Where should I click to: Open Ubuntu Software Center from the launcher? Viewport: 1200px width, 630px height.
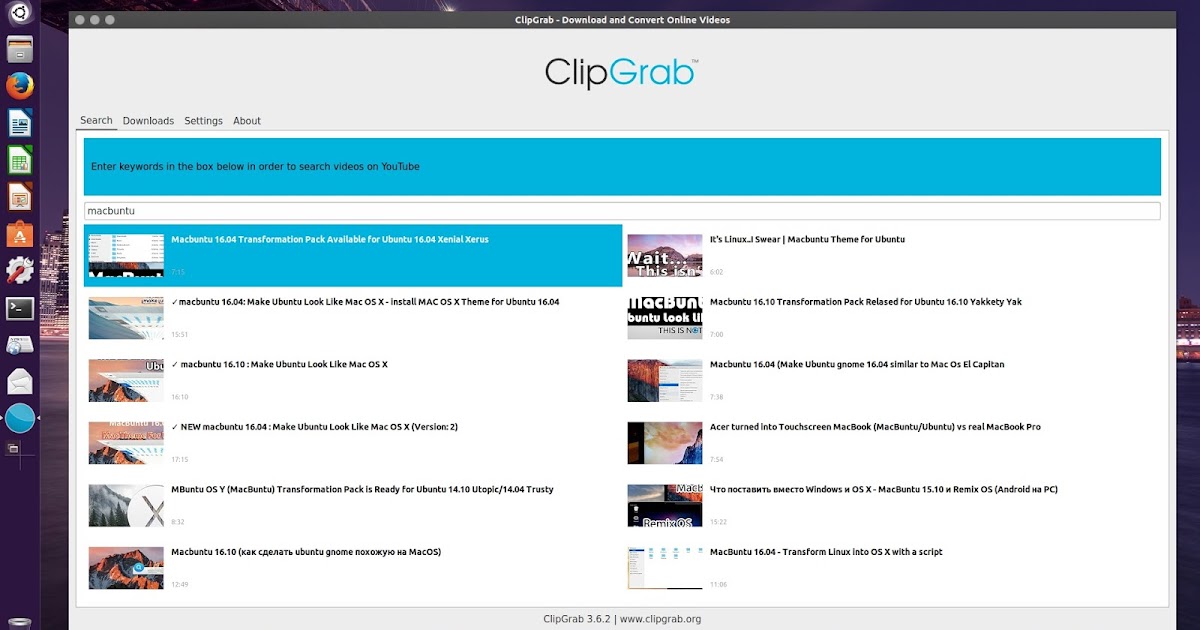coord(21,232)
